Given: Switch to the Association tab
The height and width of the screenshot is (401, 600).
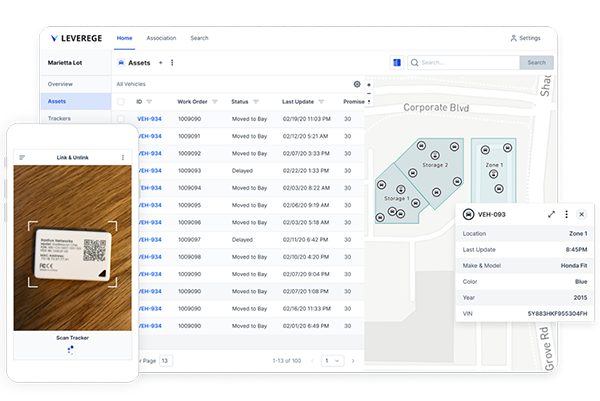Looking at the screenshot, I should (x=160, y=38).
